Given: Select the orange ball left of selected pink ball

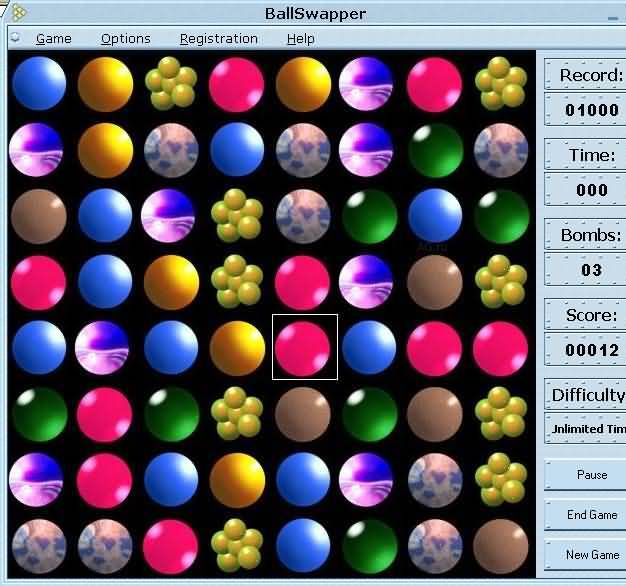Looking at the screenshot, I should click(x=237, y=347).
